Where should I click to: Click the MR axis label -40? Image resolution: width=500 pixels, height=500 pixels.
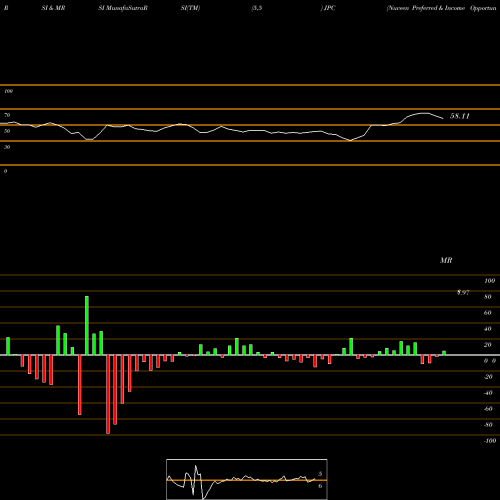pyautogui.click(x=488, y=393)
